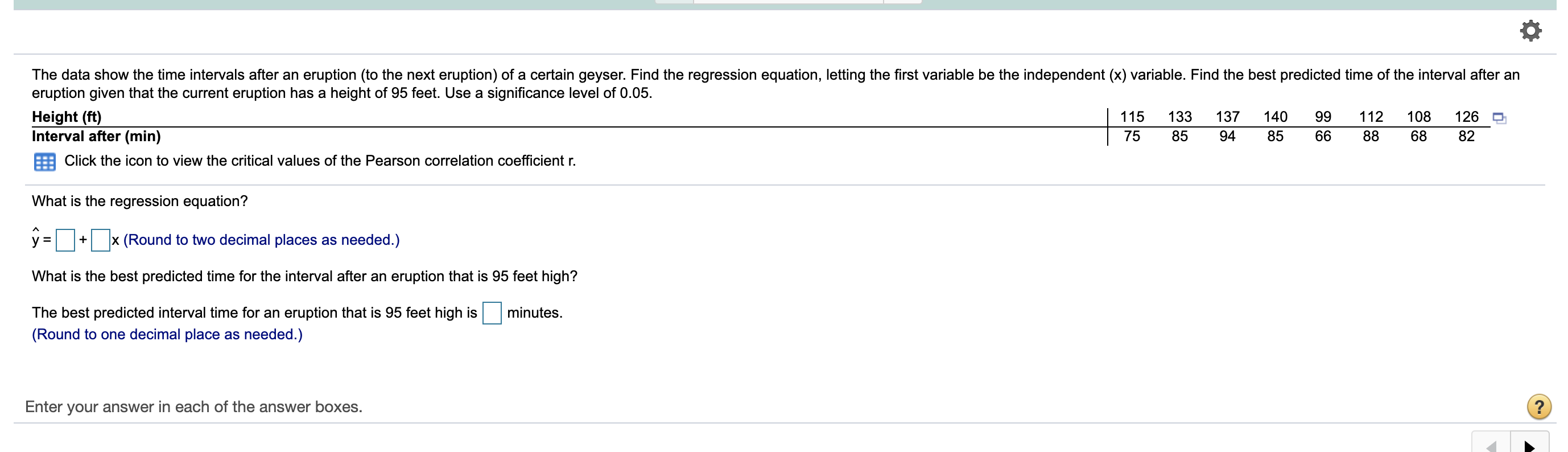Image resolution: width=1568 pixels, height=452 pixels.
Task: Click the regression equation question text
Action: 139,200
